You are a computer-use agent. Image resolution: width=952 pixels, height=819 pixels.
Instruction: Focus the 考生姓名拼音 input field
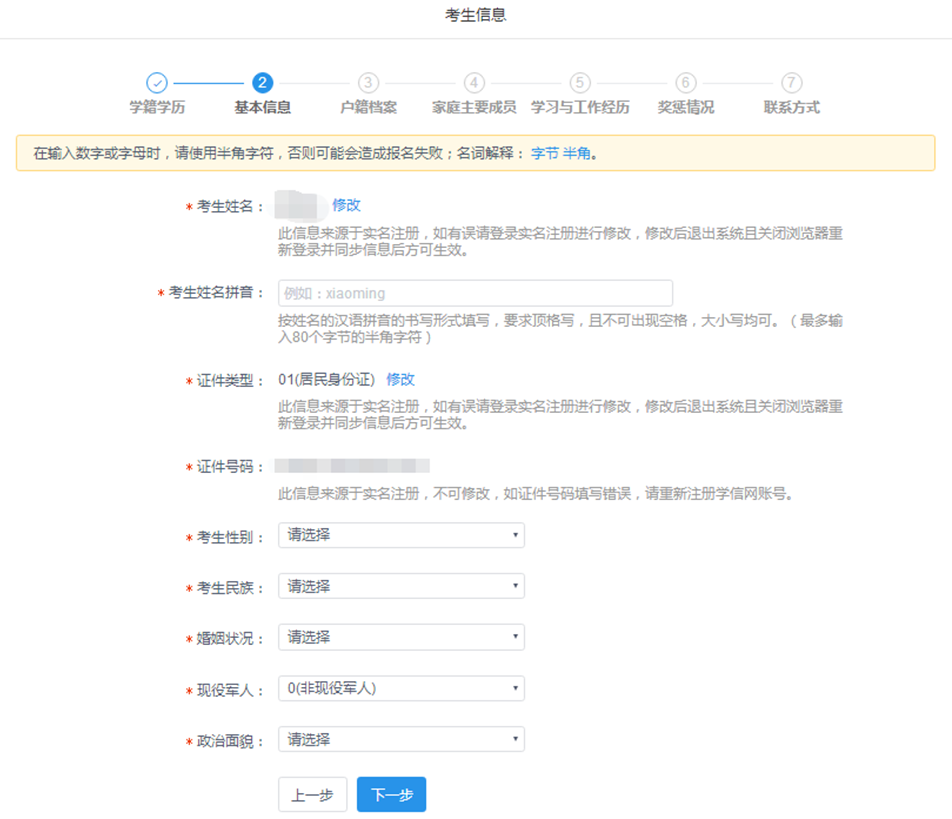click(x=475, y=293)
